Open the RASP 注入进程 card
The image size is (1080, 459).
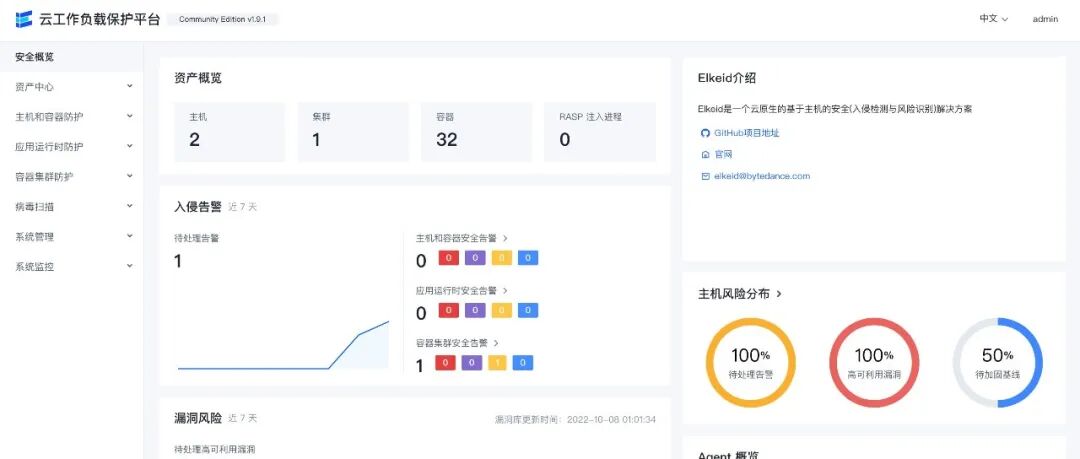pyautogui.click(x=600, y=132)
